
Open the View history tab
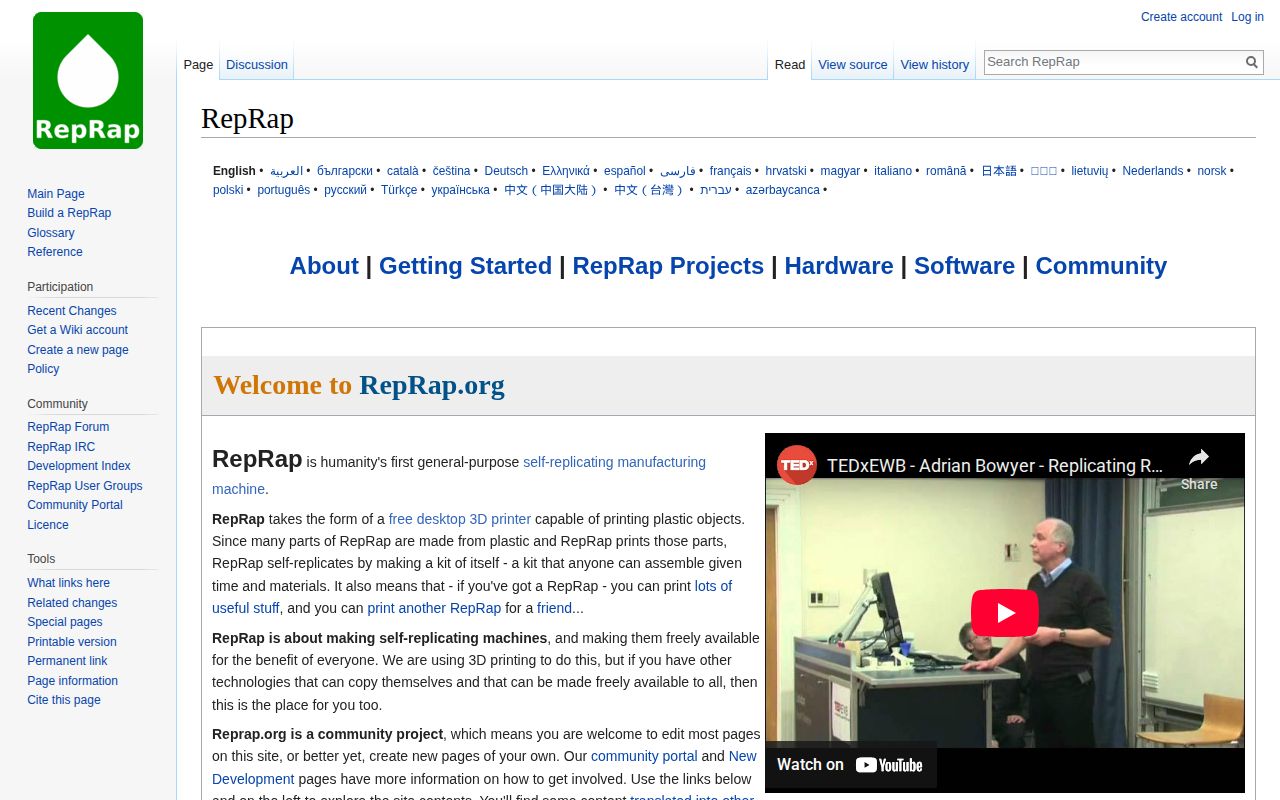[x=934, y=64]
